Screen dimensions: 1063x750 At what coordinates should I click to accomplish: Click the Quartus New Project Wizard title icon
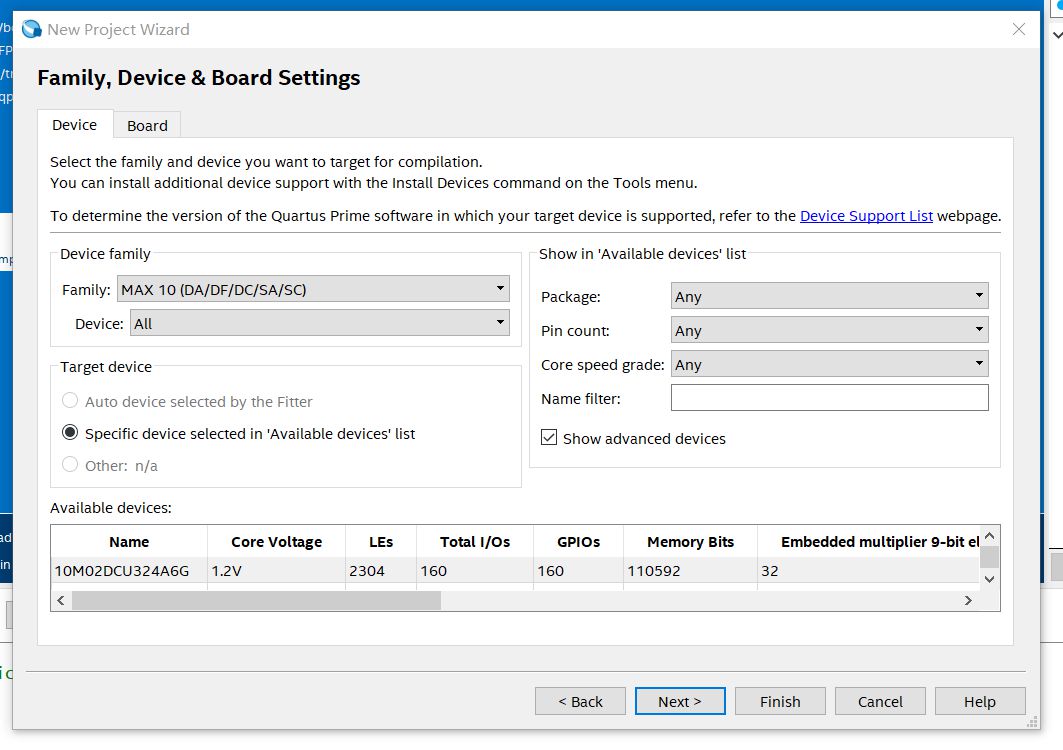coord(32,29)
